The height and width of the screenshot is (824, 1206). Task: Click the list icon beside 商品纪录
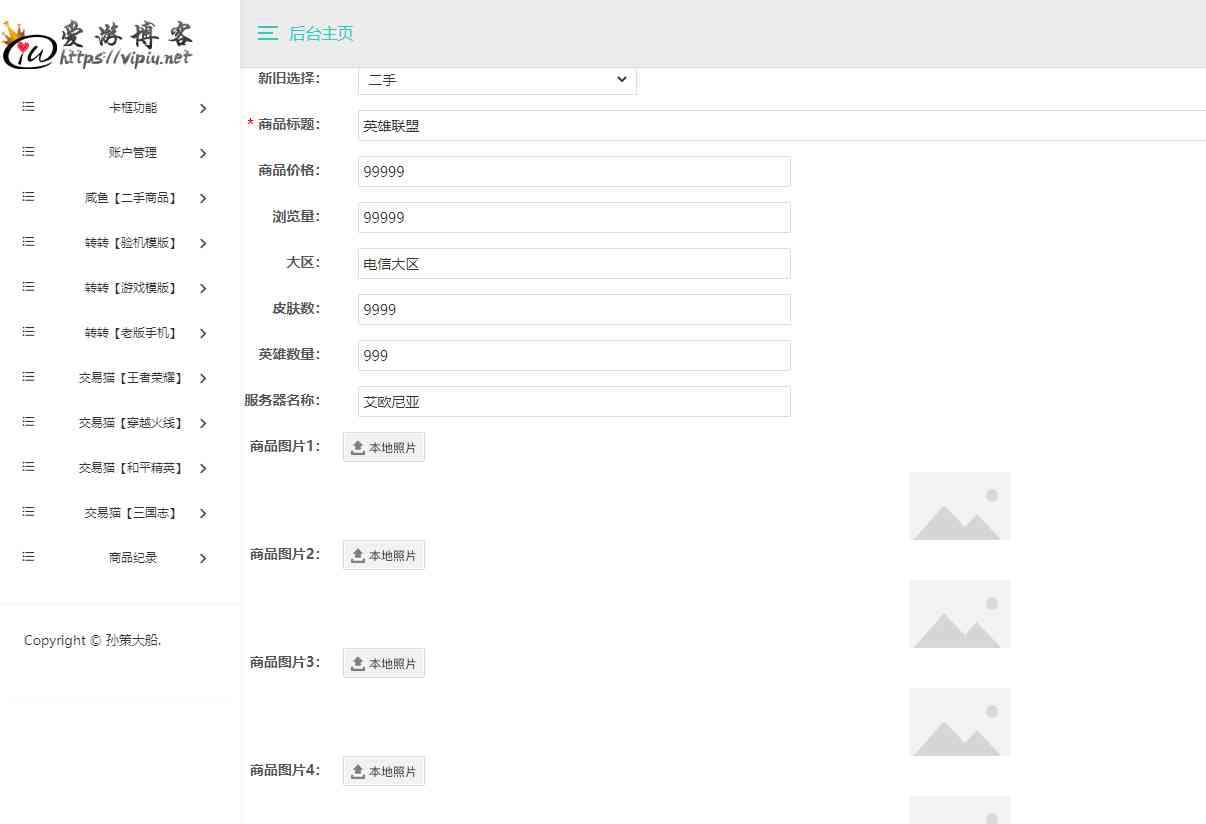click(x=28, y=557)
